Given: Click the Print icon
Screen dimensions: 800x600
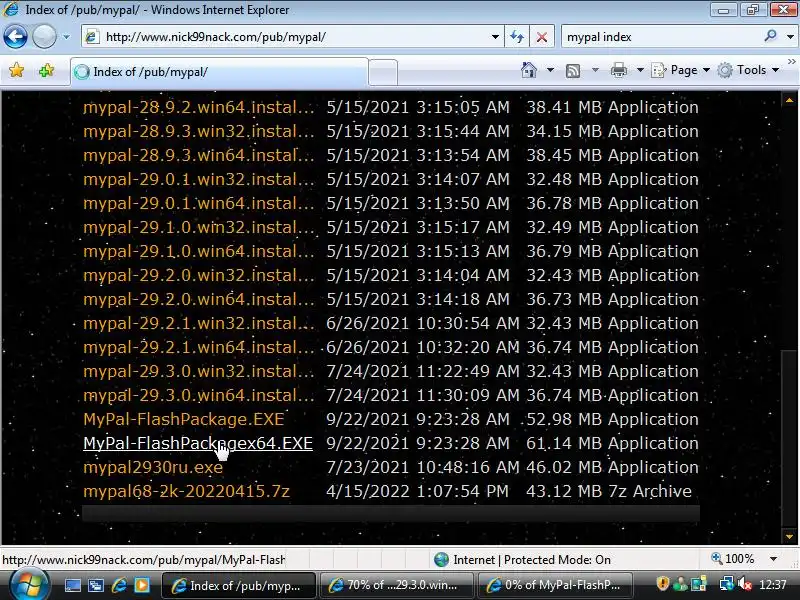Looking at the screenshot, I should coord(618,70).
